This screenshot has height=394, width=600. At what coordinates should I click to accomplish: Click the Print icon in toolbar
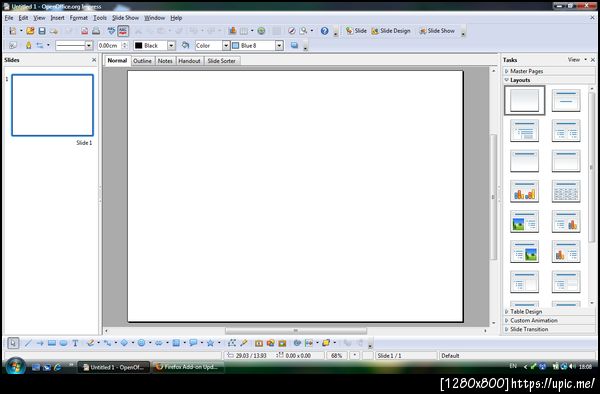click(96, 31)
